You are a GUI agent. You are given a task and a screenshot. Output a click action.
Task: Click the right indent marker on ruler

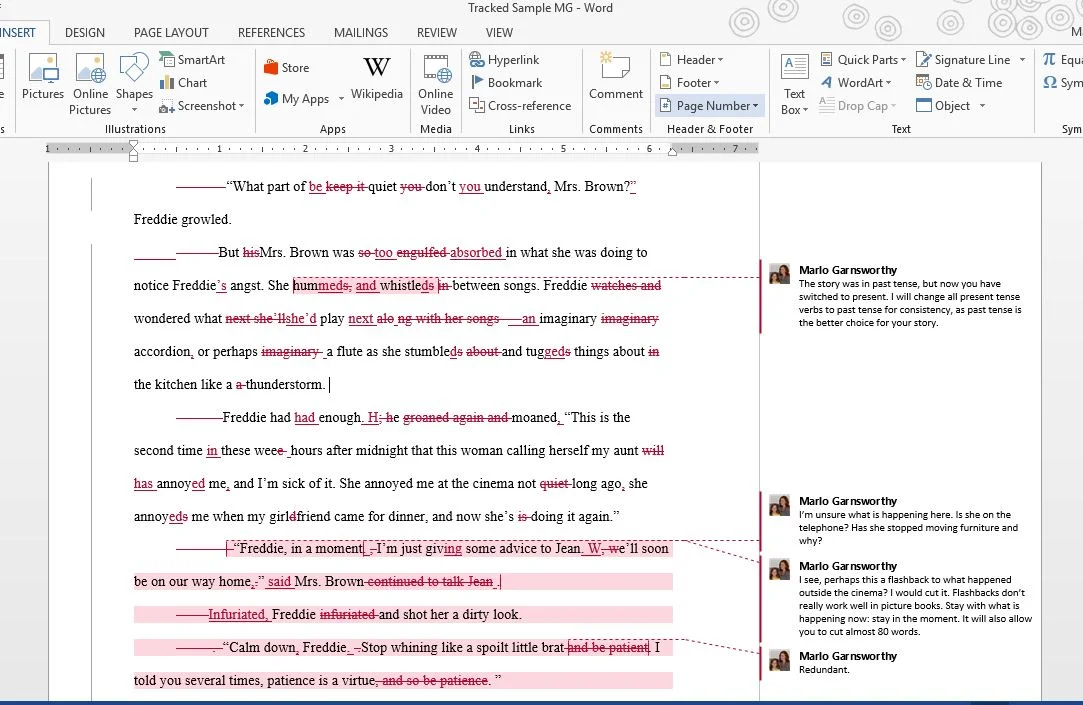tap(672, 152)
